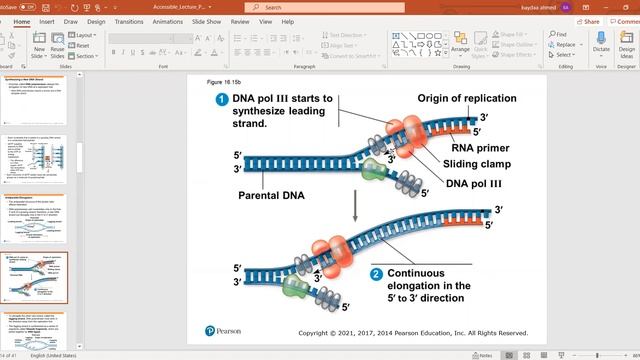
Task: Click the Find button
Action: (x=558, y=34)
